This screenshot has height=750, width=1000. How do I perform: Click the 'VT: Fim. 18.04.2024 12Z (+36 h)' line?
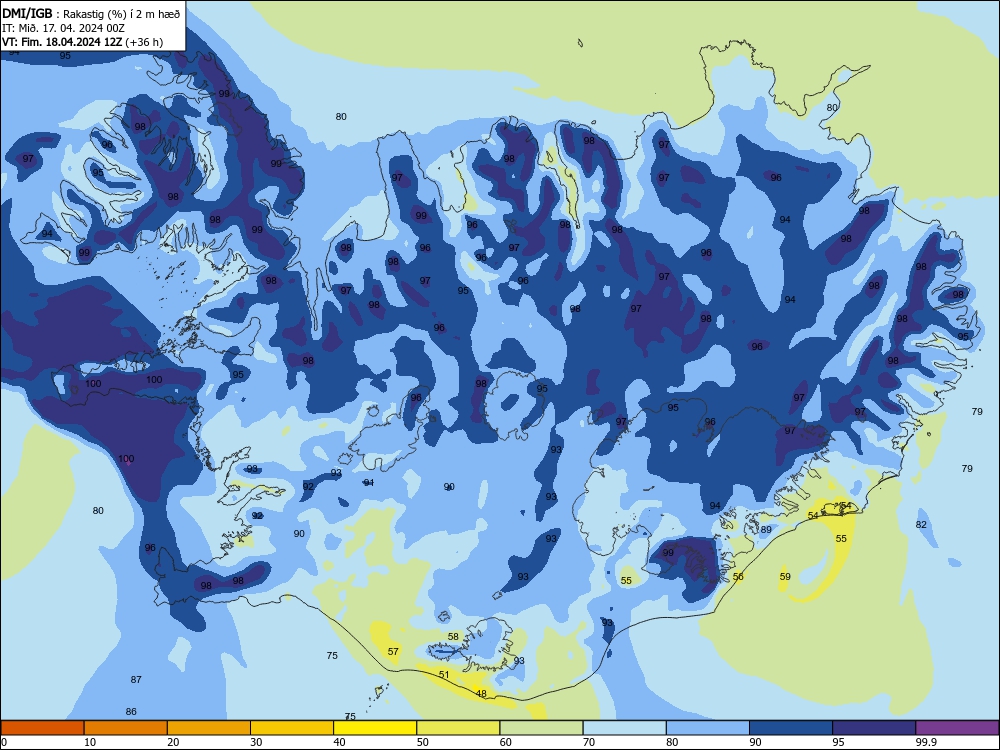pos(82,42)
